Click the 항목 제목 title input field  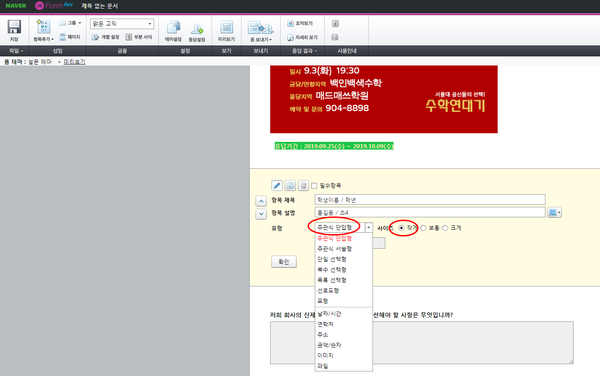430,200
